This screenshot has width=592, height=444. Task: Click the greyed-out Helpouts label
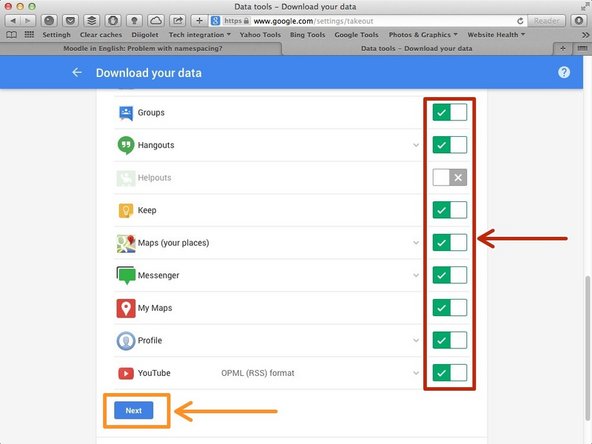click(154, 177)
